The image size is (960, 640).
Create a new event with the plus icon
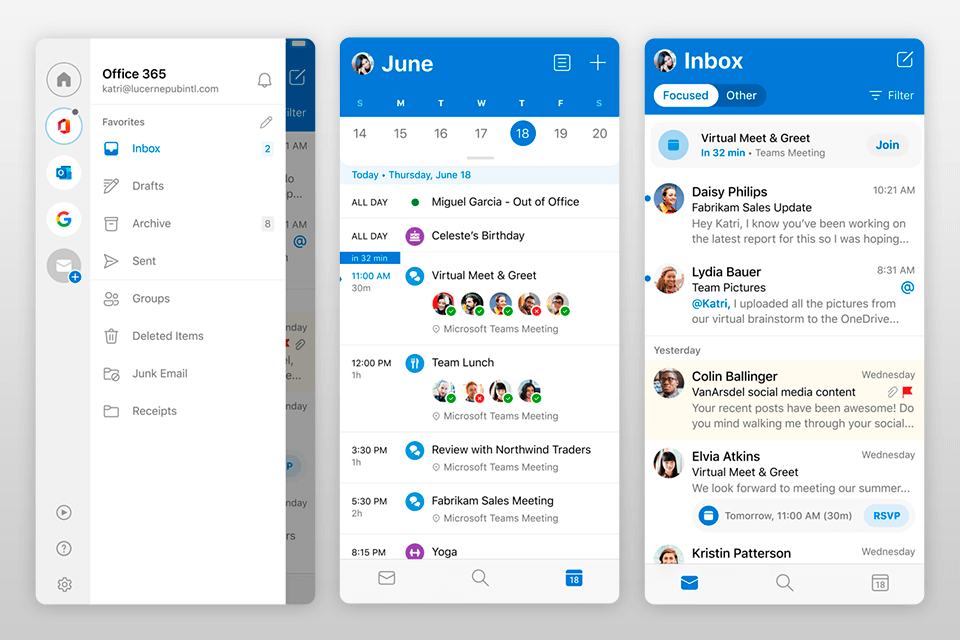click(x=598, y=62)
